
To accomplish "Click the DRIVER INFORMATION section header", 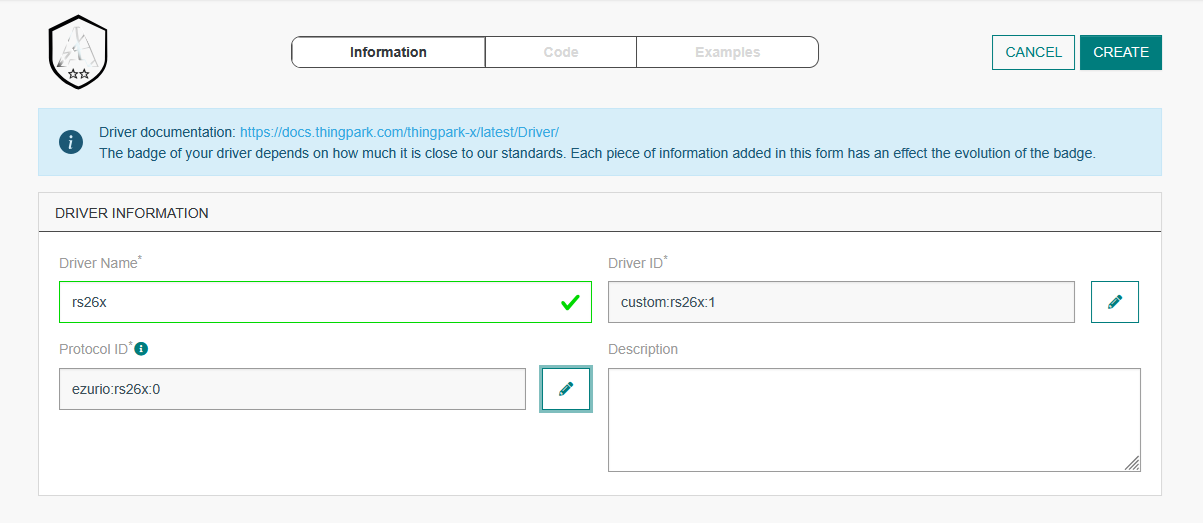I will point(600,213).
